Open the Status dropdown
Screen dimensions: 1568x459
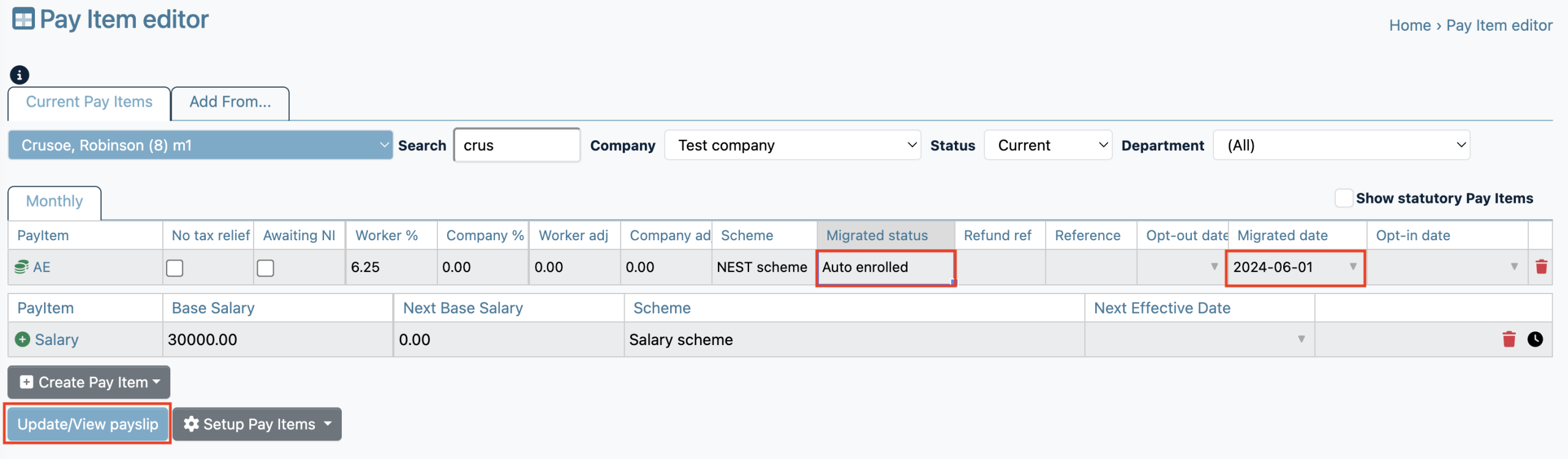coord(1047,145)
